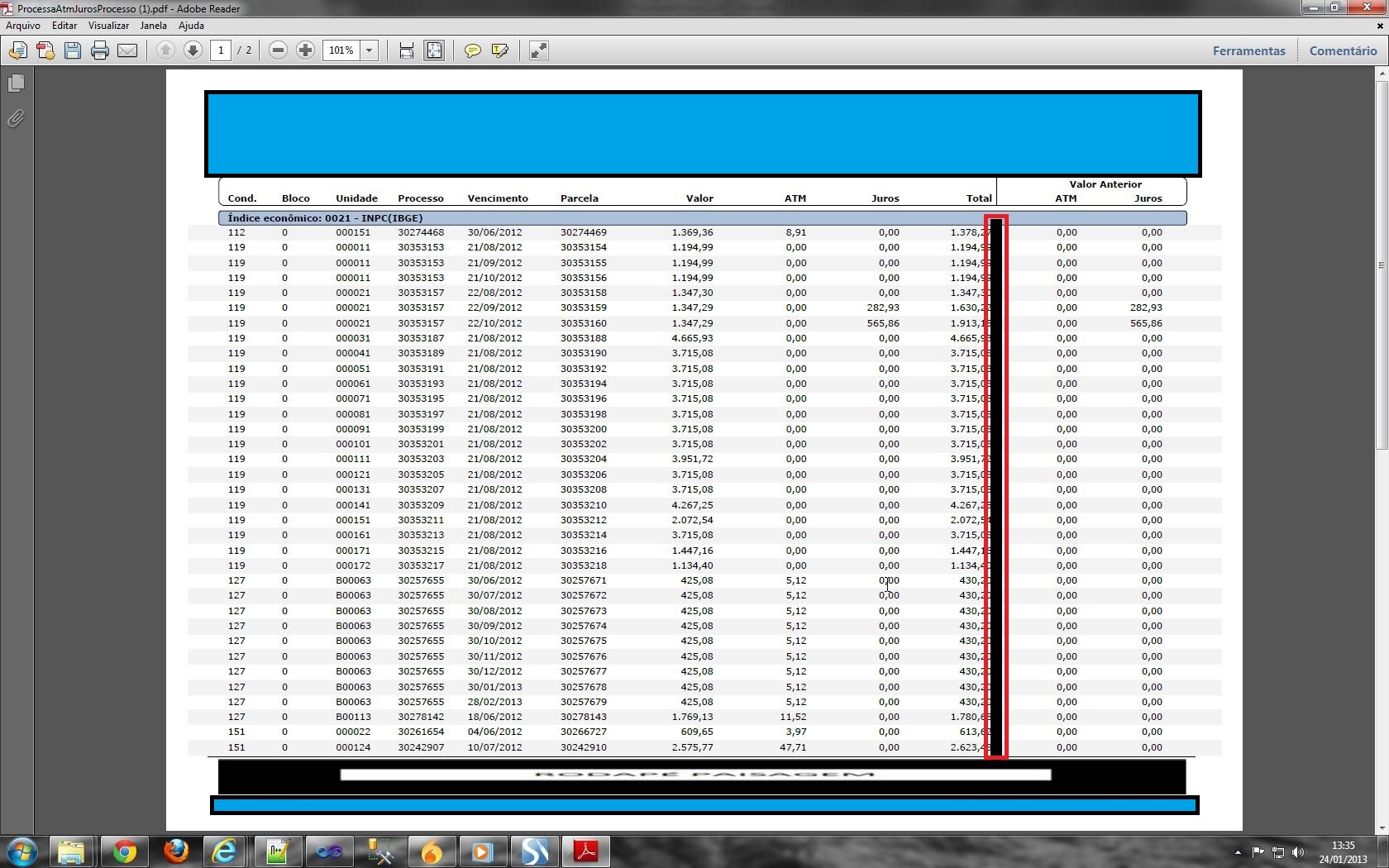Save the PDF with the floppy icon

click(73, 50)
